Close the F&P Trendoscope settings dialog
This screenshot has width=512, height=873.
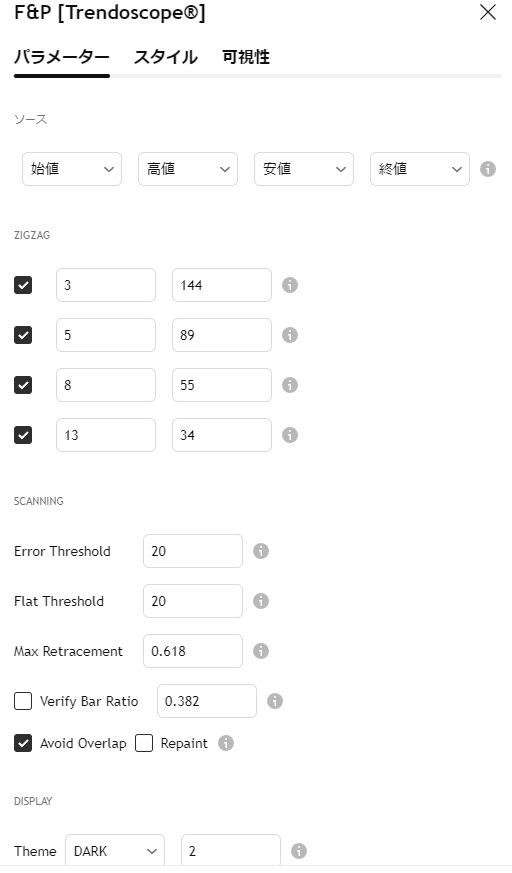[488, 12]
